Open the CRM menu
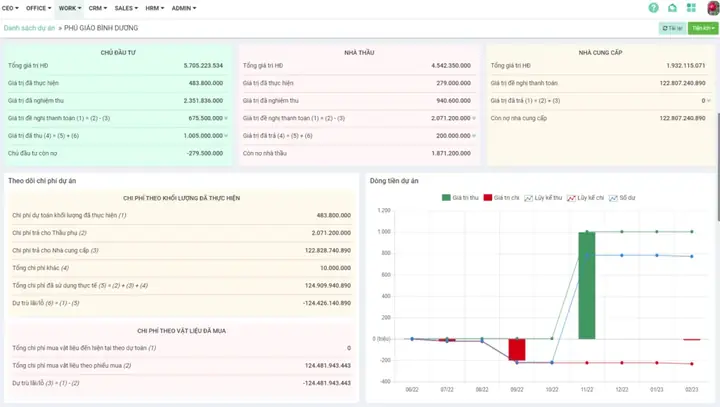 point(97,8)
